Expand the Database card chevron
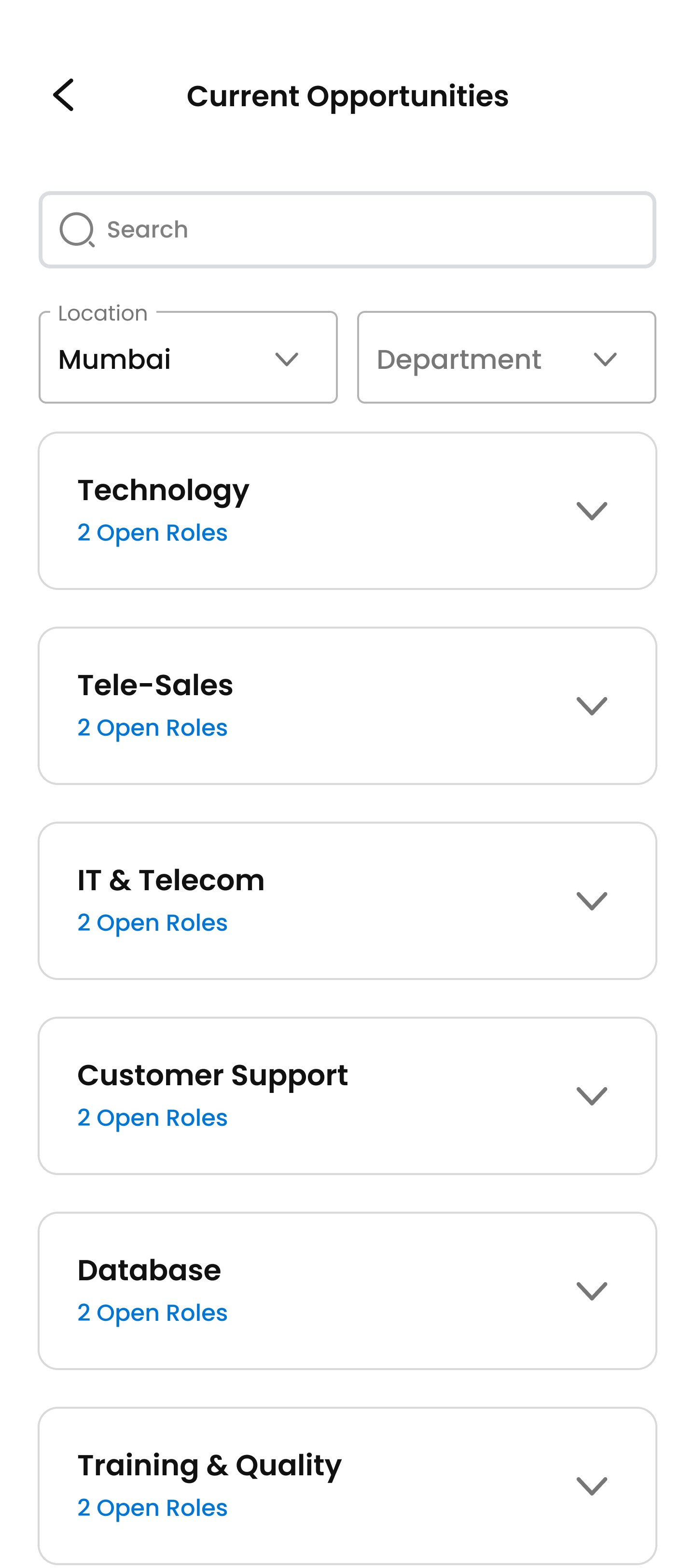The height and width of the screenshot is (1568, 695). [592, 1290]
